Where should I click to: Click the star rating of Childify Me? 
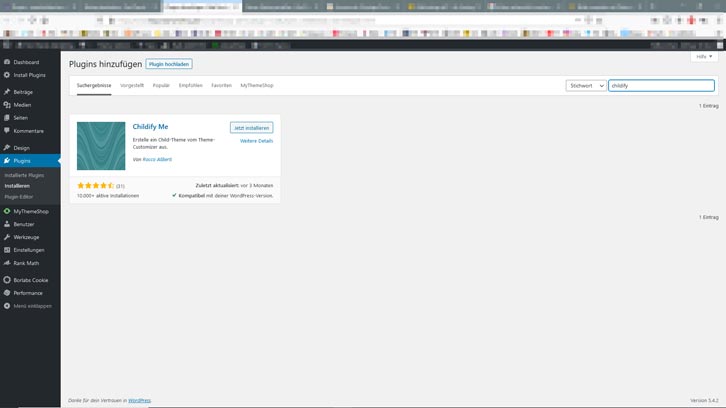[x=95, y=185]
